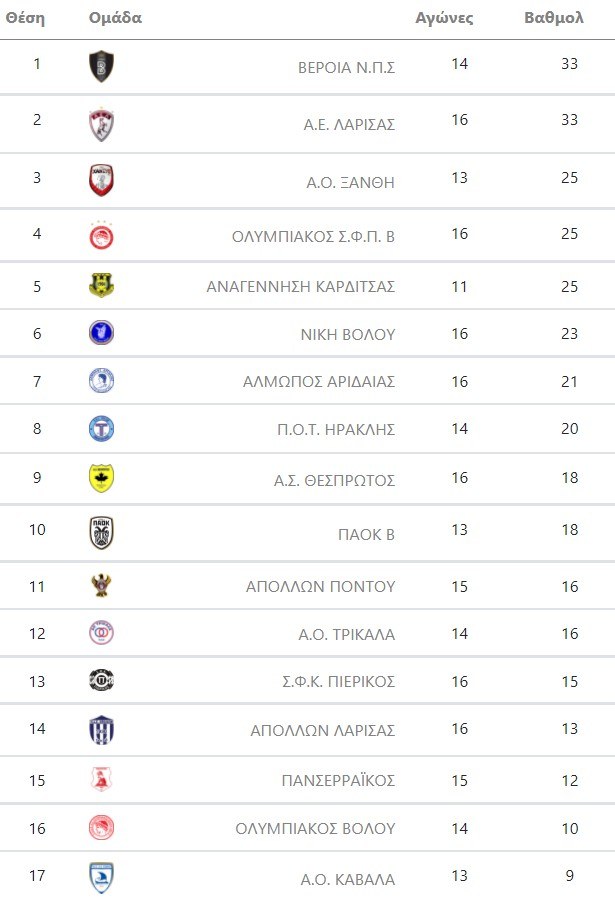Open the ΑΛΜΩΠΟΣ ΑΡΙΔΑΙΑΣ team name
Viewport: 615px width, 904px height.
click(319, 382)
